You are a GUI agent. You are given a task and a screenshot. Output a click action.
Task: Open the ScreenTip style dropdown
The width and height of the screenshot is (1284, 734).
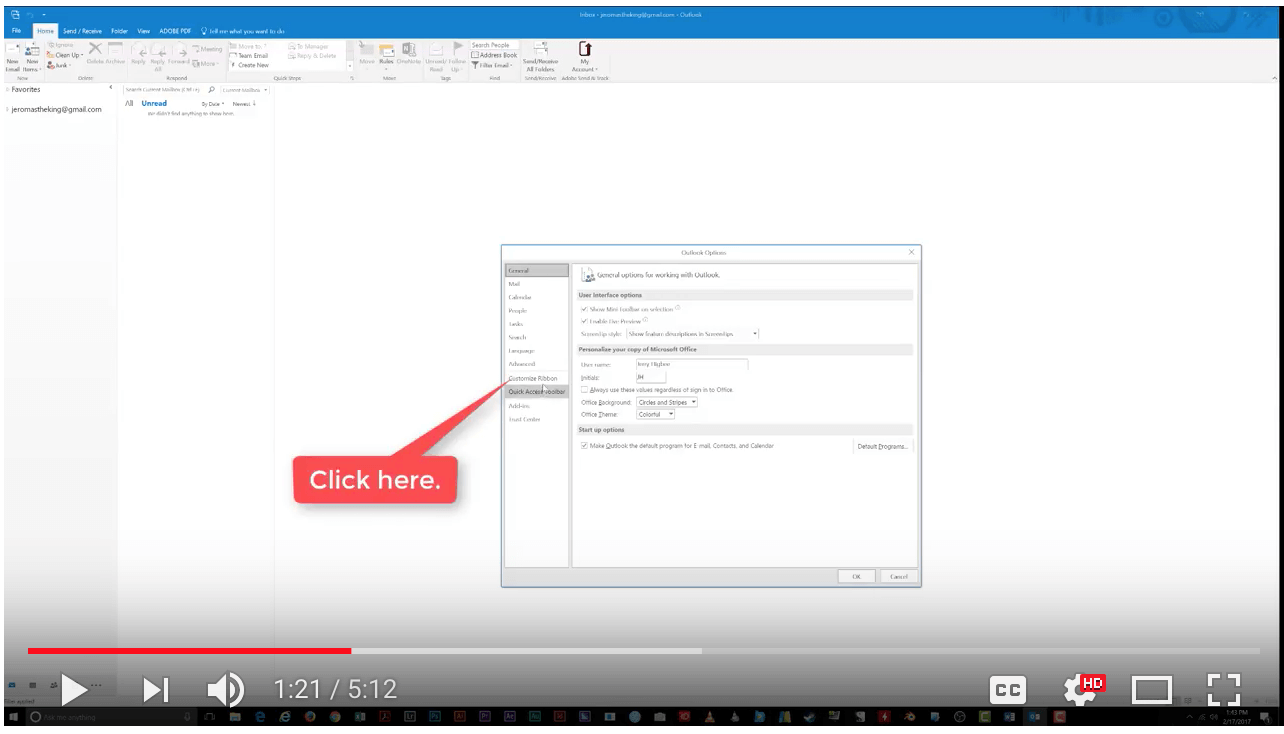pos(754,334)
